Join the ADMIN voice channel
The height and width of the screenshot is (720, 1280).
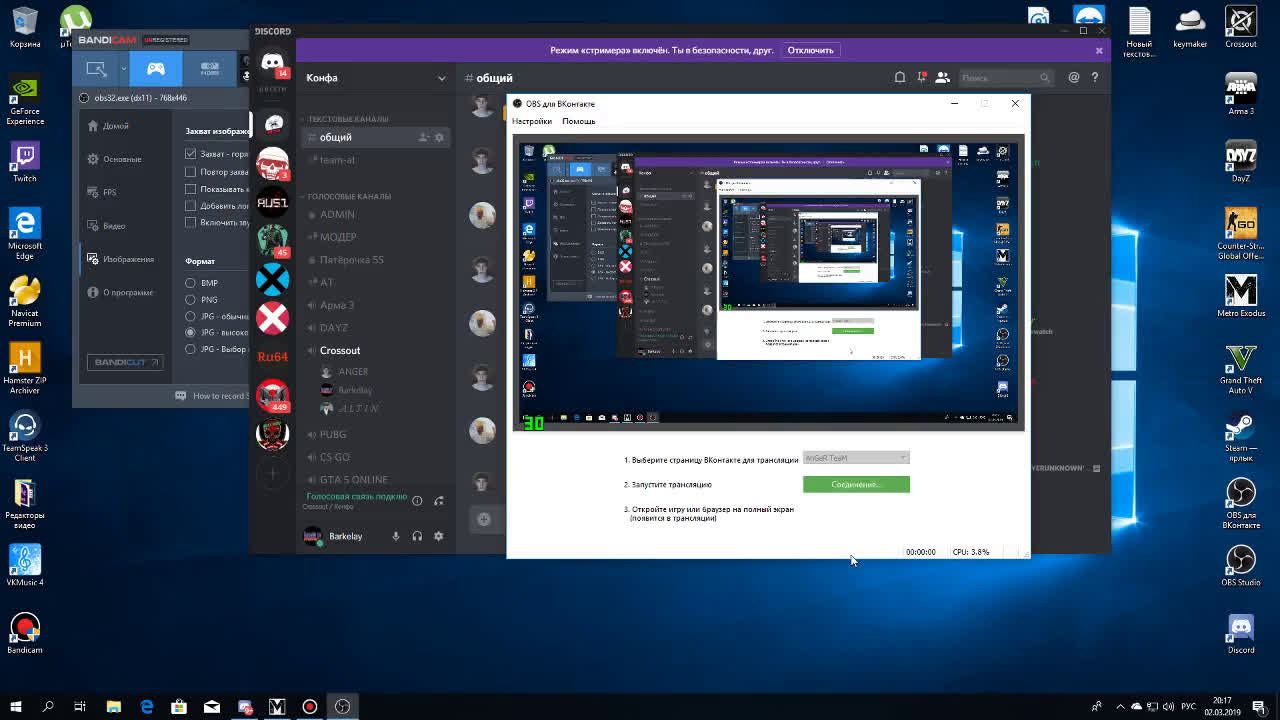(x=375, y=214)
